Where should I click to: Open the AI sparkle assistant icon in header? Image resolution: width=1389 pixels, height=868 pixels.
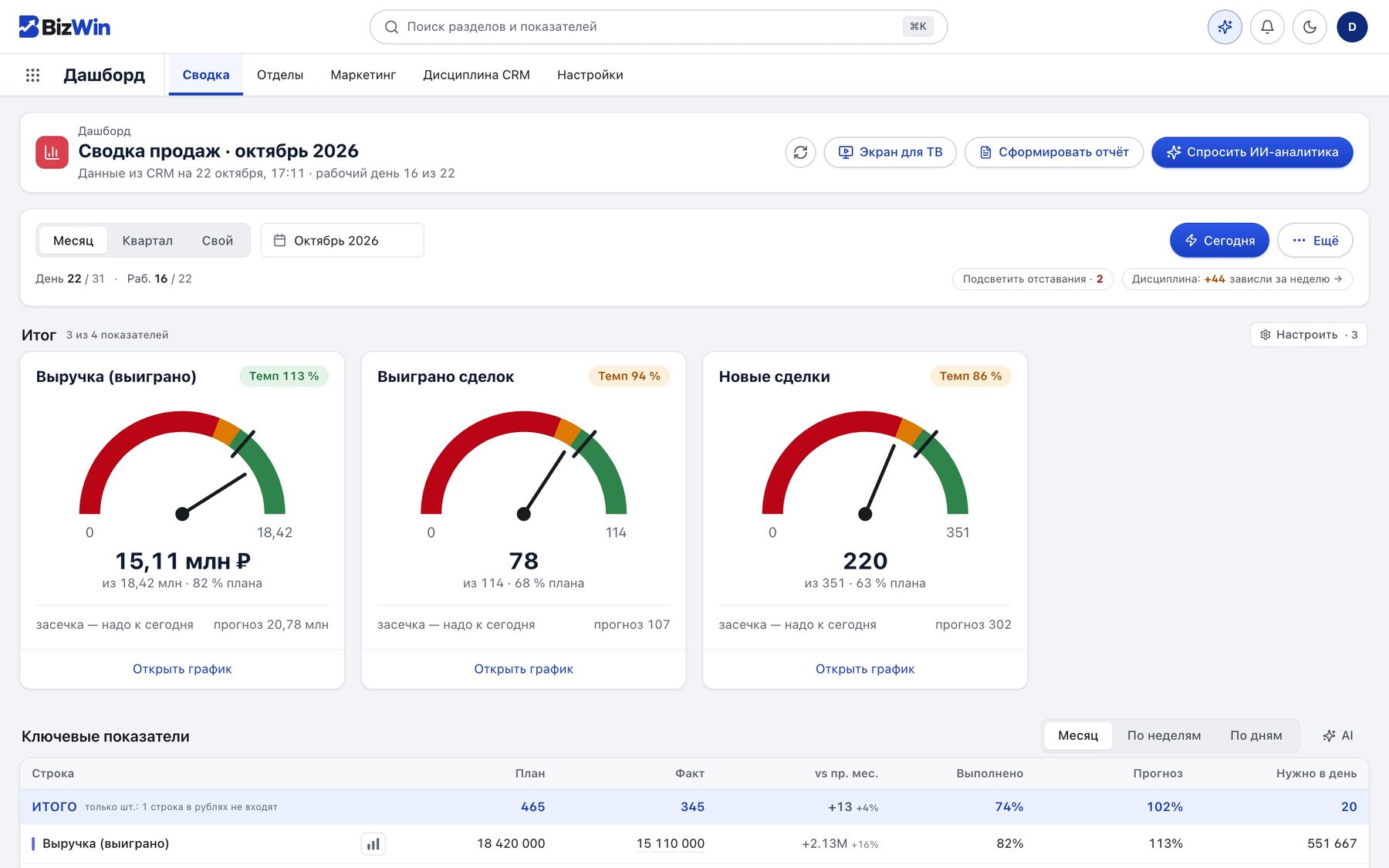pos(1225,27)
